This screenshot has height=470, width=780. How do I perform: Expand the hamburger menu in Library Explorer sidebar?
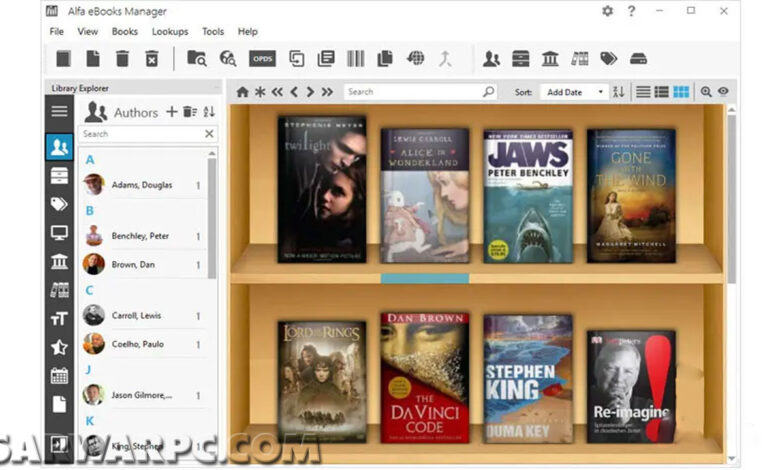click(x=59, y=111)
